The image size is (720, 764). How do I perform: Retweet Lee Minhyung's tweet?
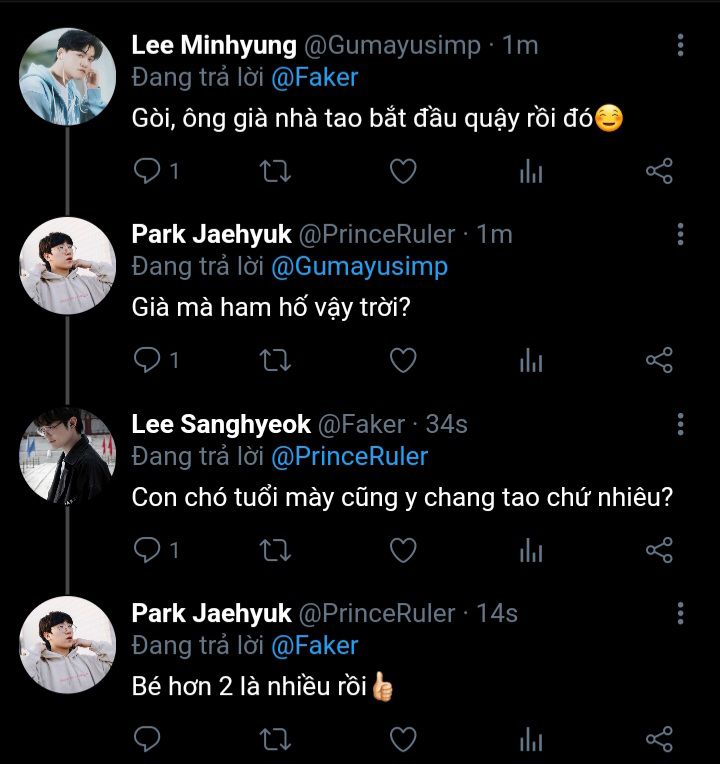[275, 172]
